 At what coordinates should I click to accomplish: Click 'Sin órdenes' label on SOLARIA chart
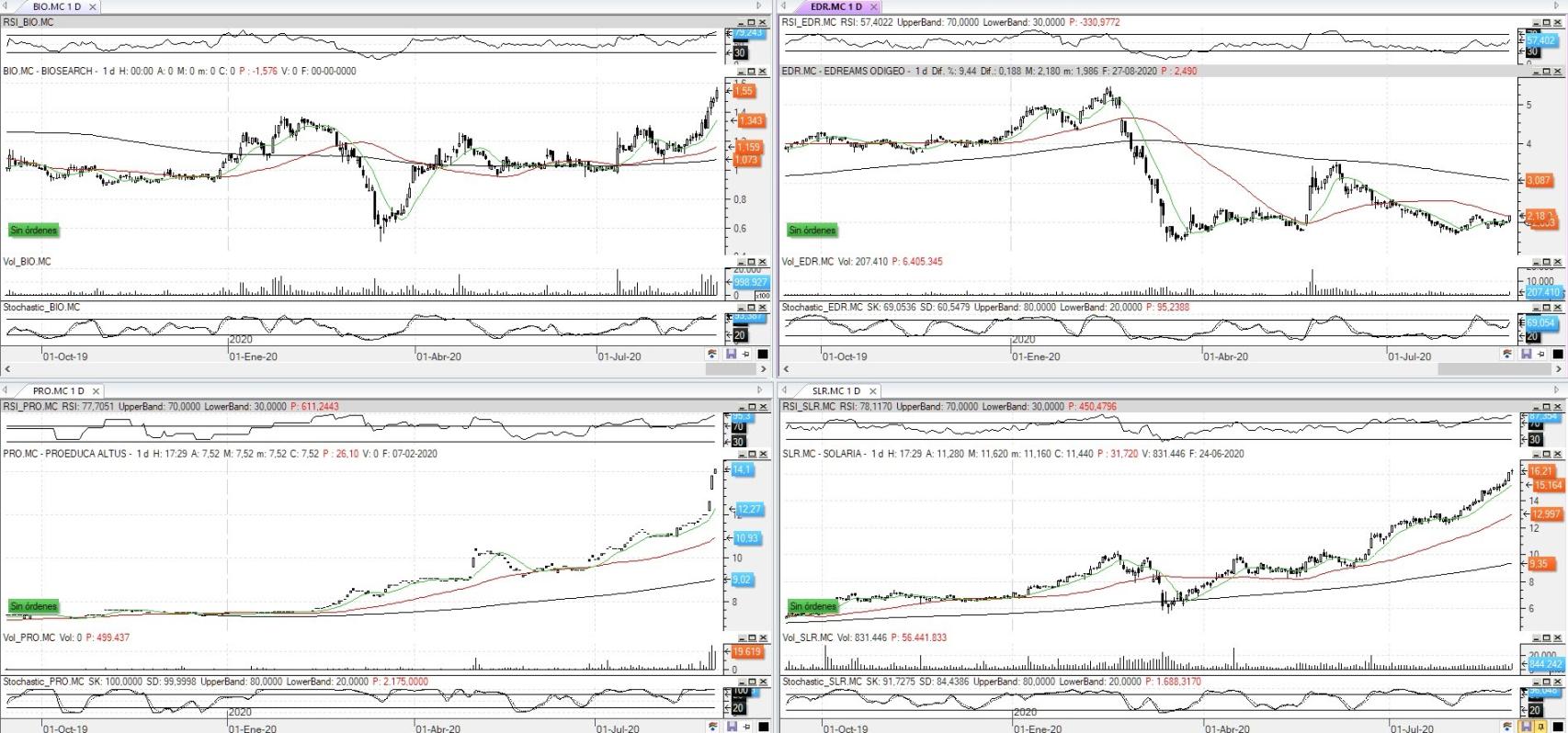pyautogui.click(x=812, y=606)
